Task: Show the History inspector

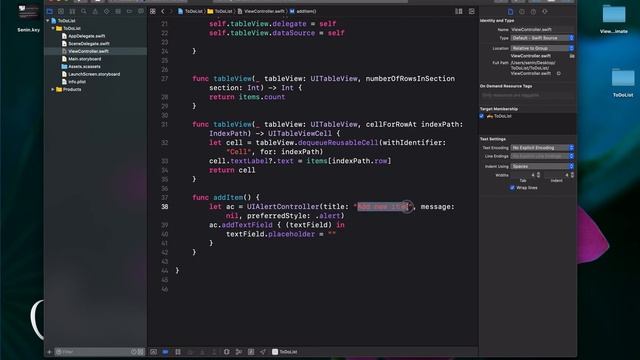Action: point(522,12)
